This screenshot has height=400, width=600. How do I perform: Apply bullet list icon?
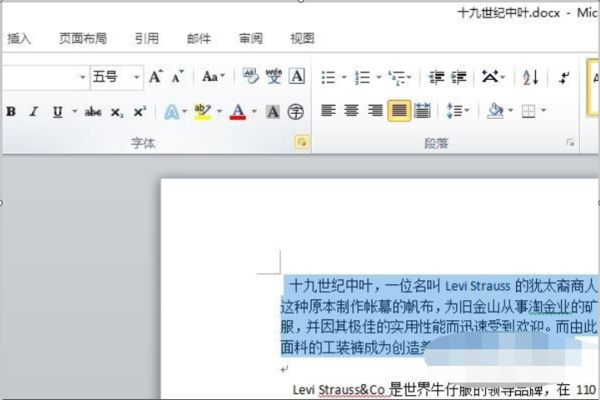(328, 77)
